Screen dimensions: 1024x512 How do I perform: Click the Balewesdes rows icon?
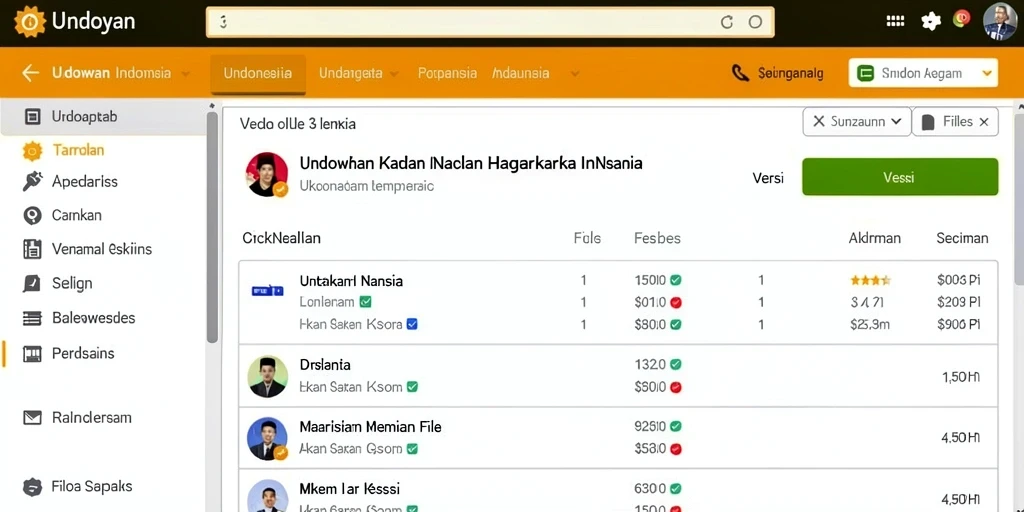[x=32, y=319]
